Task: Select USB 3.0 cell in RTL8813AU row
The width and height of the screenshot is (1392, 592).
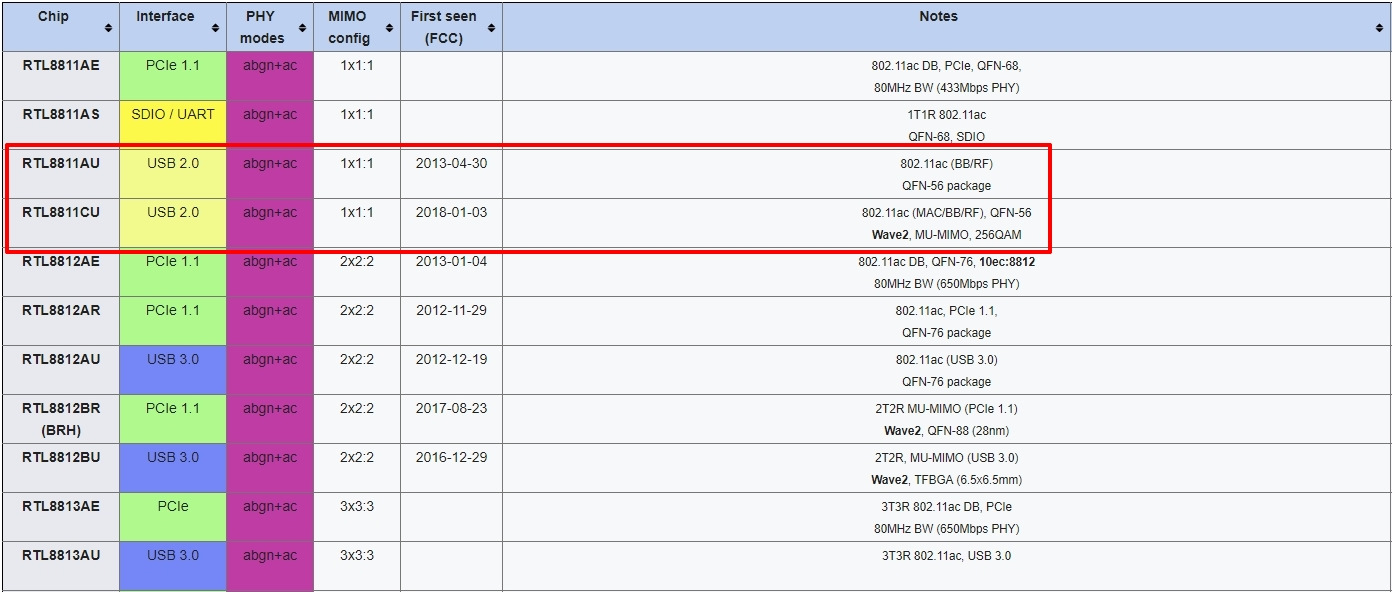Action: (x=173, y=555)
